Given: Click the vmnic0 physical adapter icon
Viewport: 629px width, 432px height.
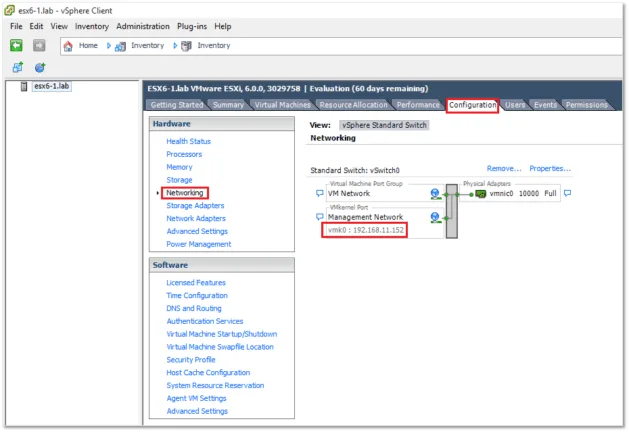Looking at the screenshot, I should pyautogui.click(x=480, y=194).
